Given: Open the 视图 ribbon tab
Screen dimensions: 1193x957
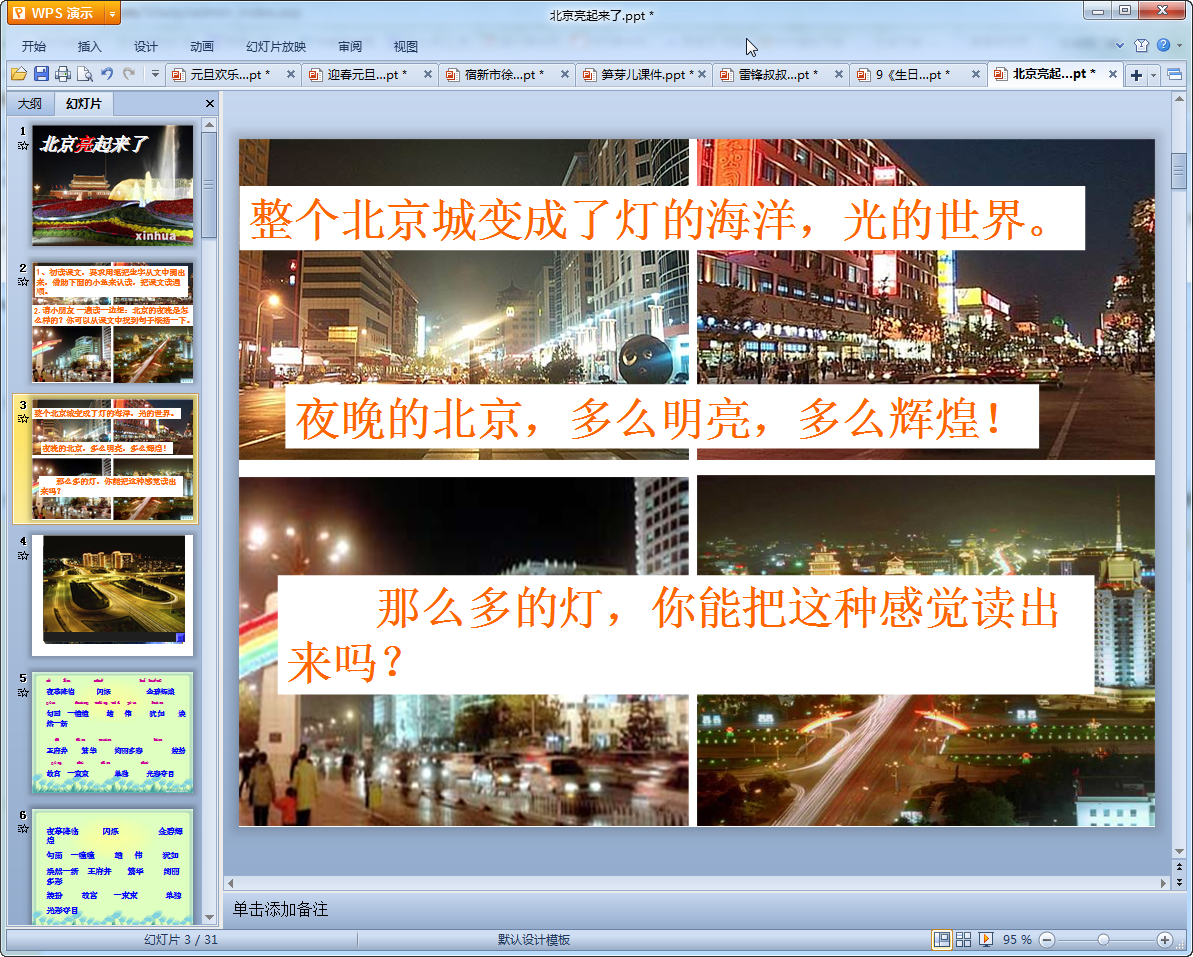Looking at the screenshot, I should point(406,46).
